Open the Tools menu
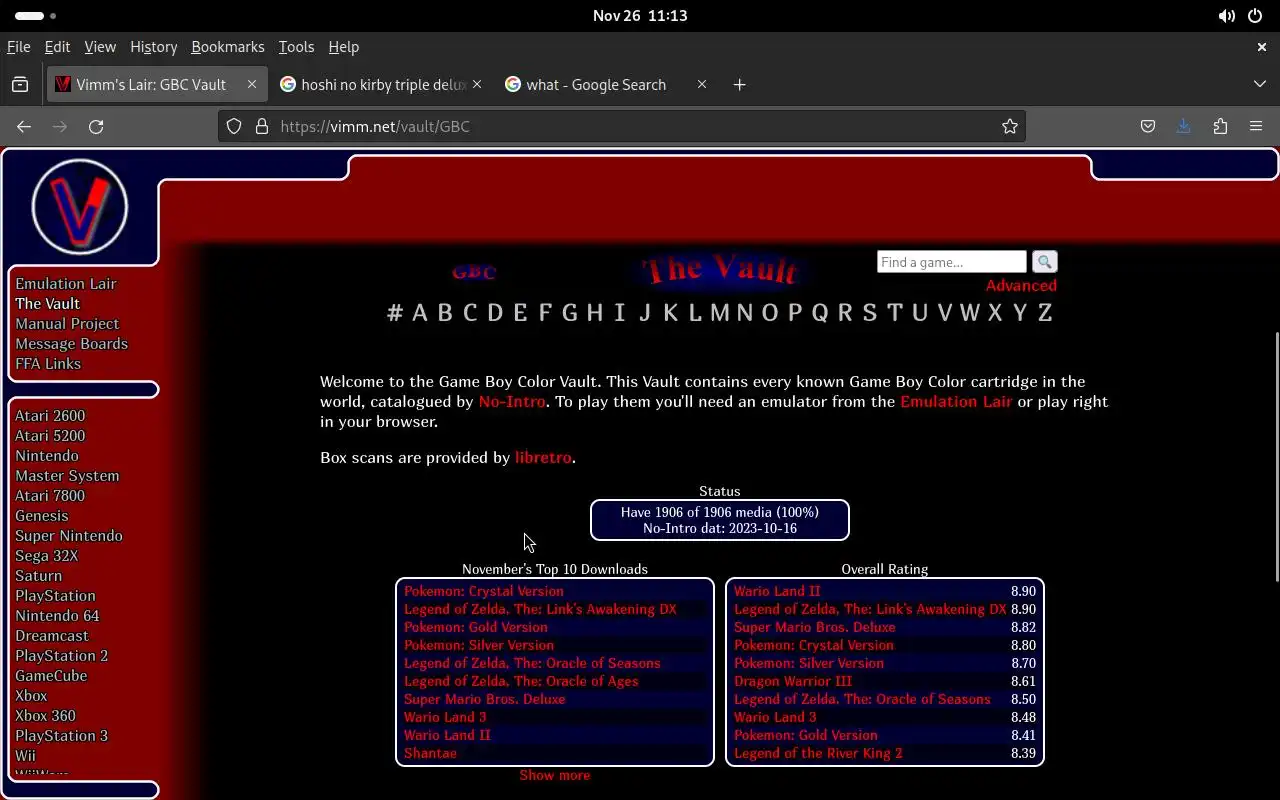The image size is (1280, 800). [296, 47]
